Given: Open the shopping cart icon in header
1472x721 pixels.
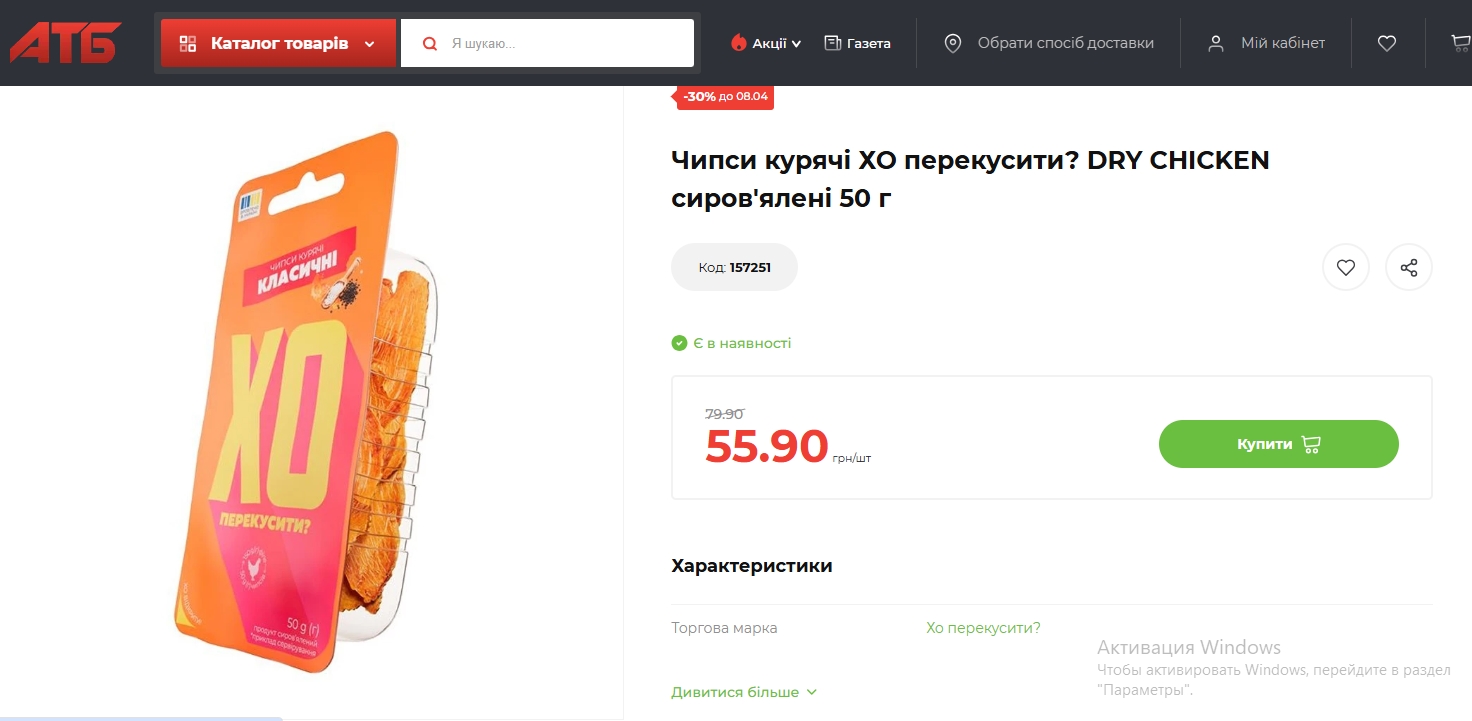Looking at the screenshot, I should point(1461,43).
